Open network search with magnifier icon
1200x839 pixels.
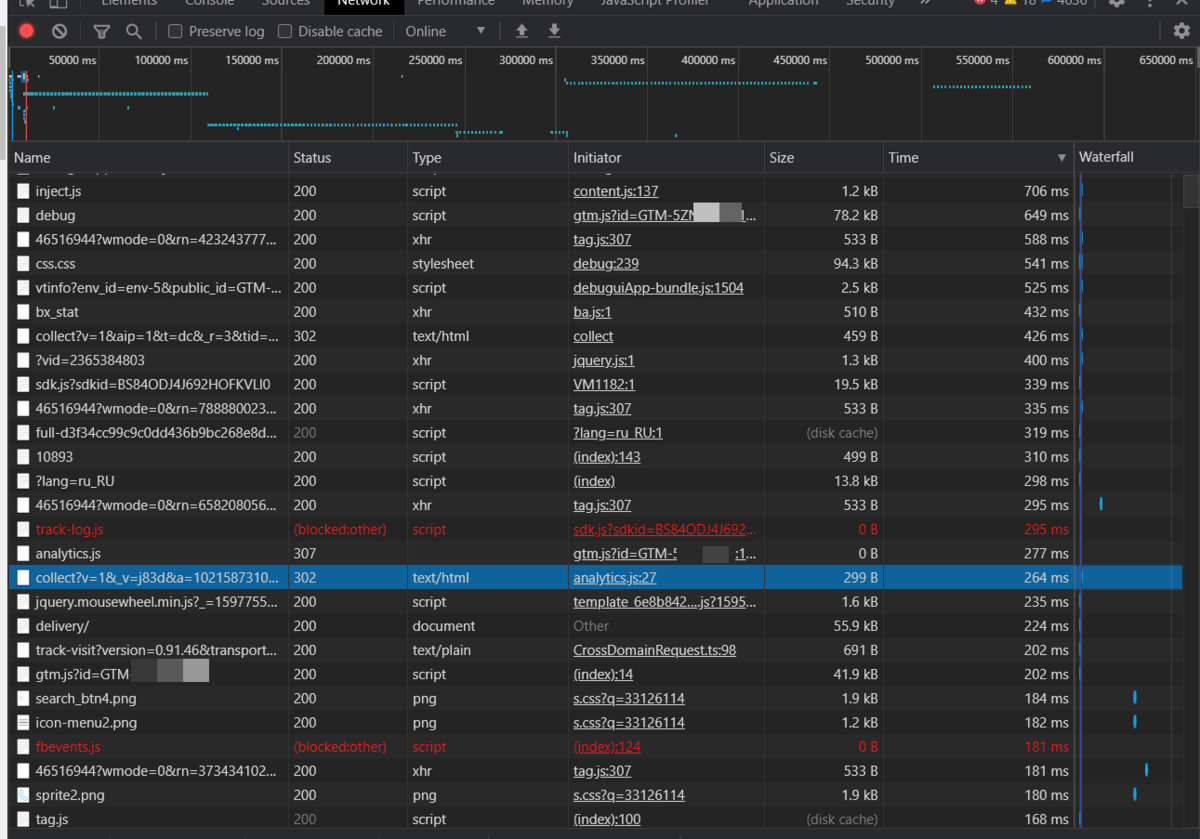pos(134,31)
